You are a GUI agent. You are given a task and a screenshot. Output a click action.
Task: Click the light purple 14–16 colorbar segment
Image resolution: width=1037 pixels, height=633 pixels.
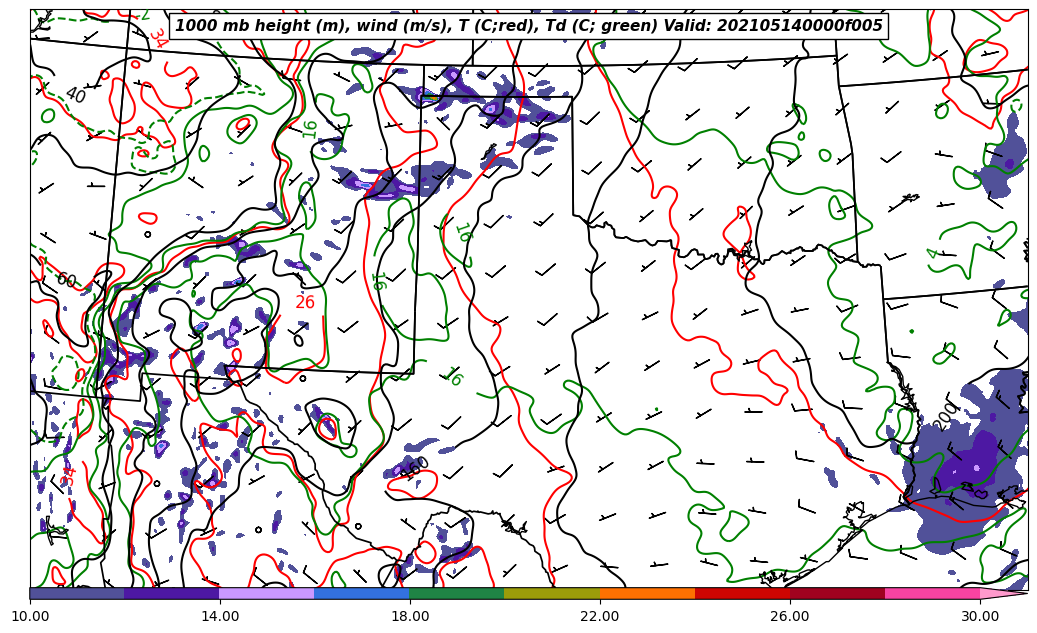267,593
